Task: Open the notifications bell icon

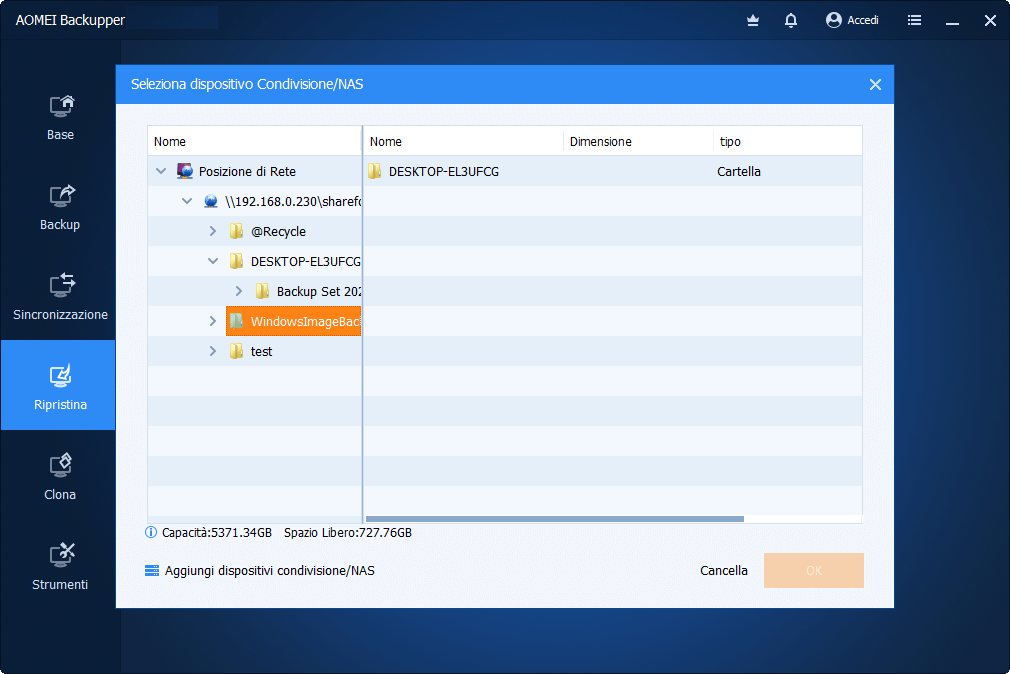Action: coord(791,20)
